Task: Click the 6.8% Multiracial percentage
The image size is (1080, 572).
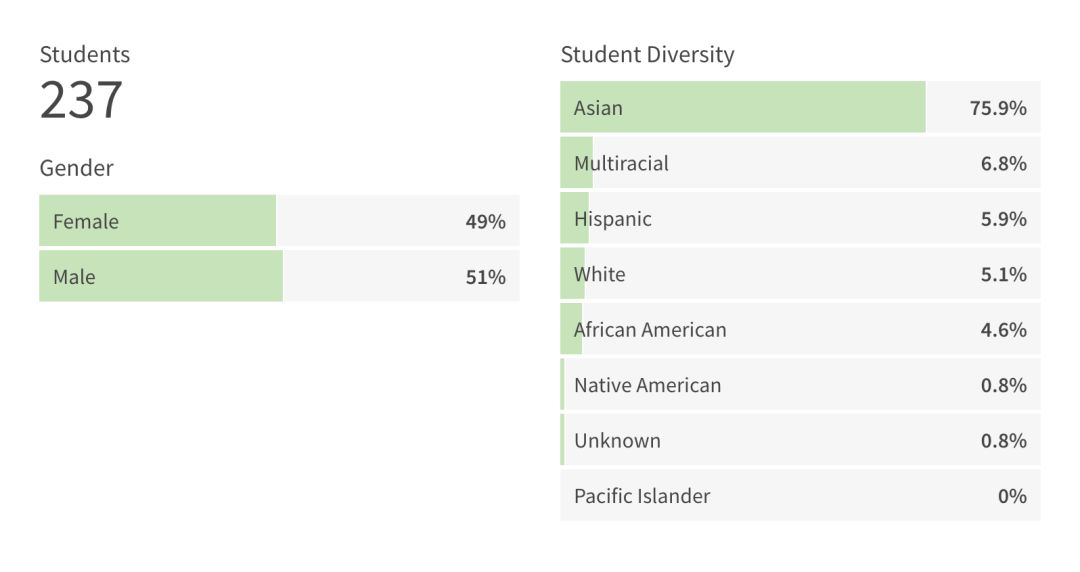Action: [1003, 163]
